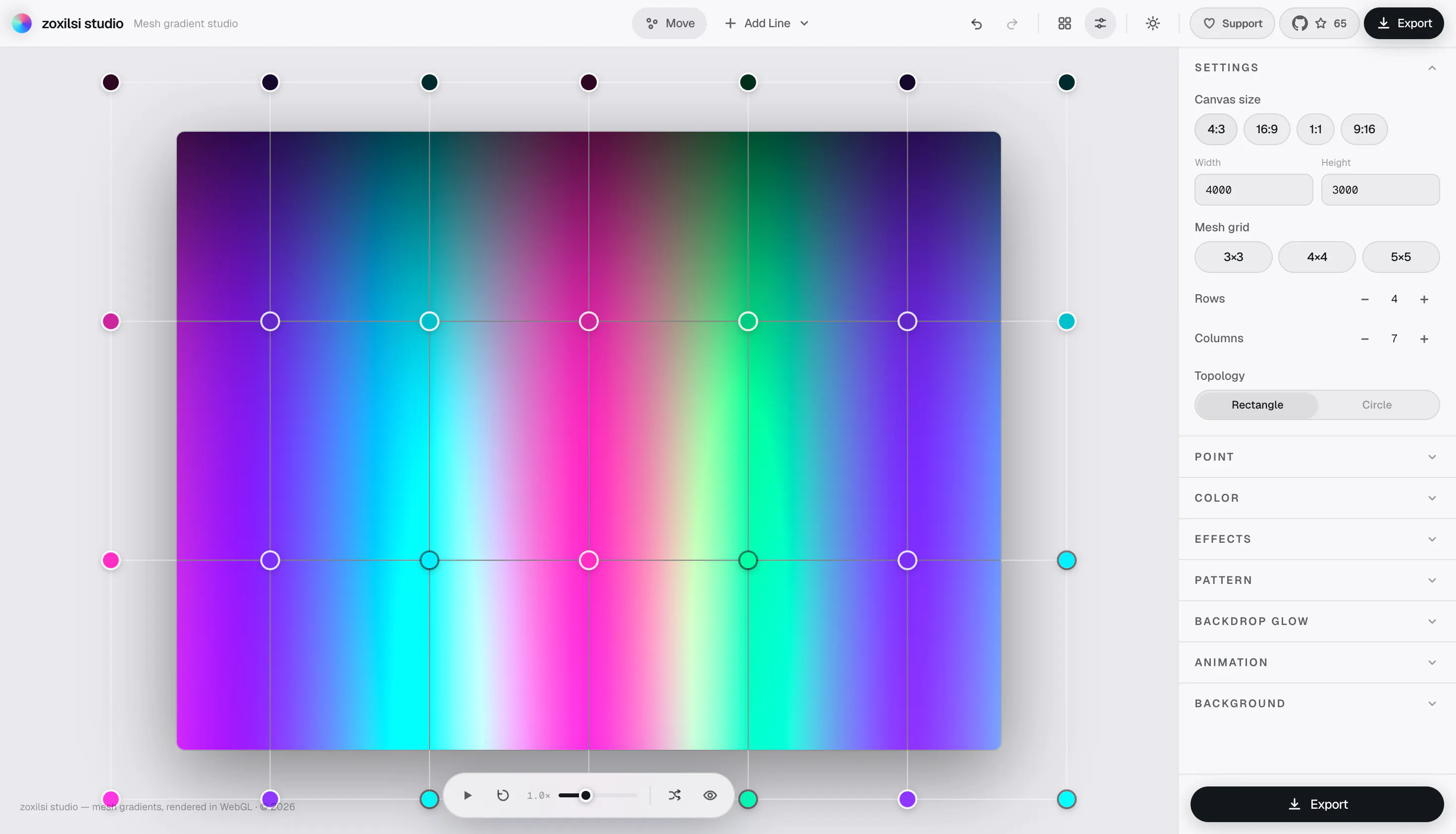The width and height of the screenshot is (1456, 834).
Task: Choose the 4×4 mesh grid preset
Action: [x=1317, y=257]
